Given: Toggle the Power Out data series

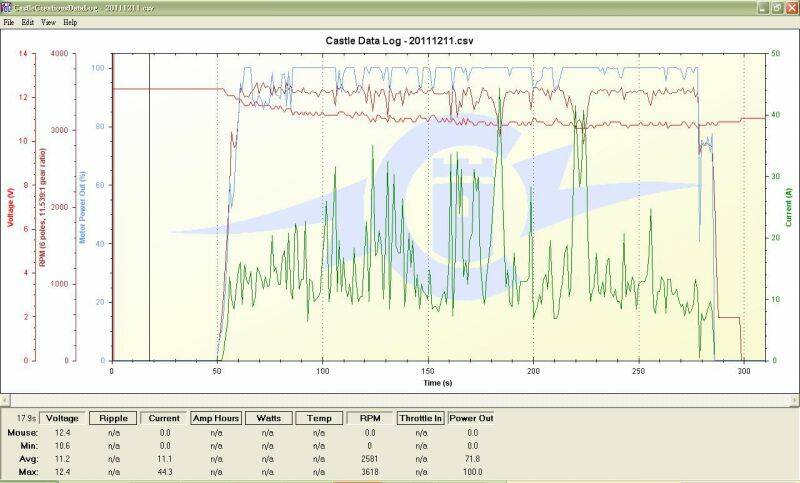Looking at the screenshot, I should coord(470,419).
